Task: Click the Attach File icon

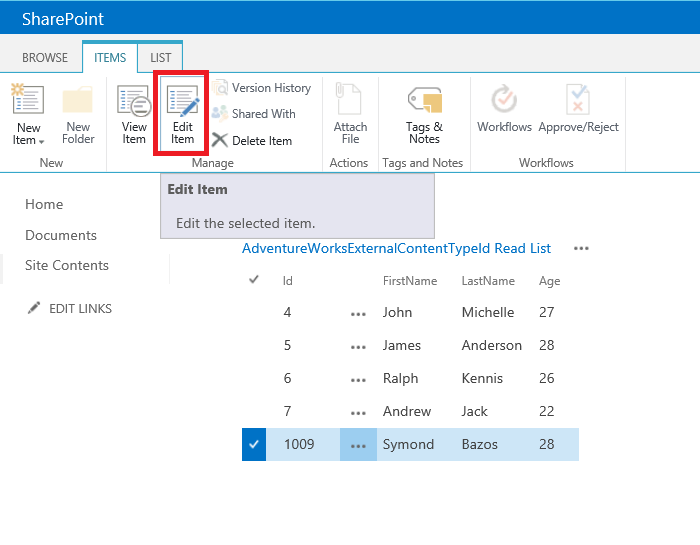Action: 350,99
